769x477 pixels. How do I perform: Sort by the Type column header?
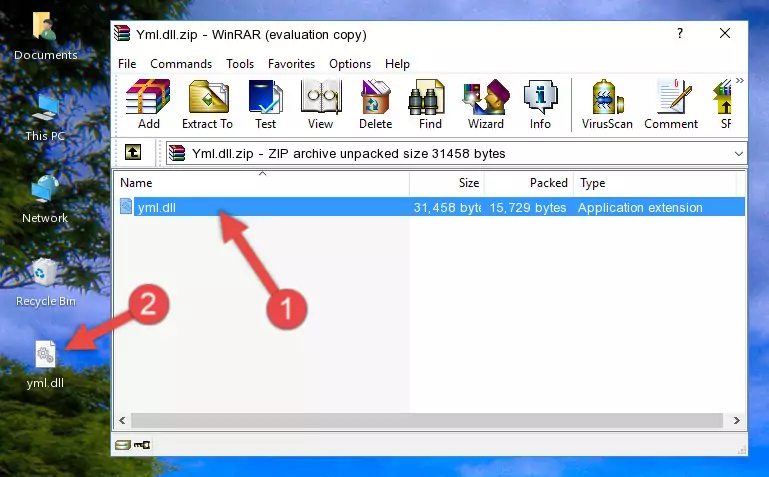[x=655, y=183]
